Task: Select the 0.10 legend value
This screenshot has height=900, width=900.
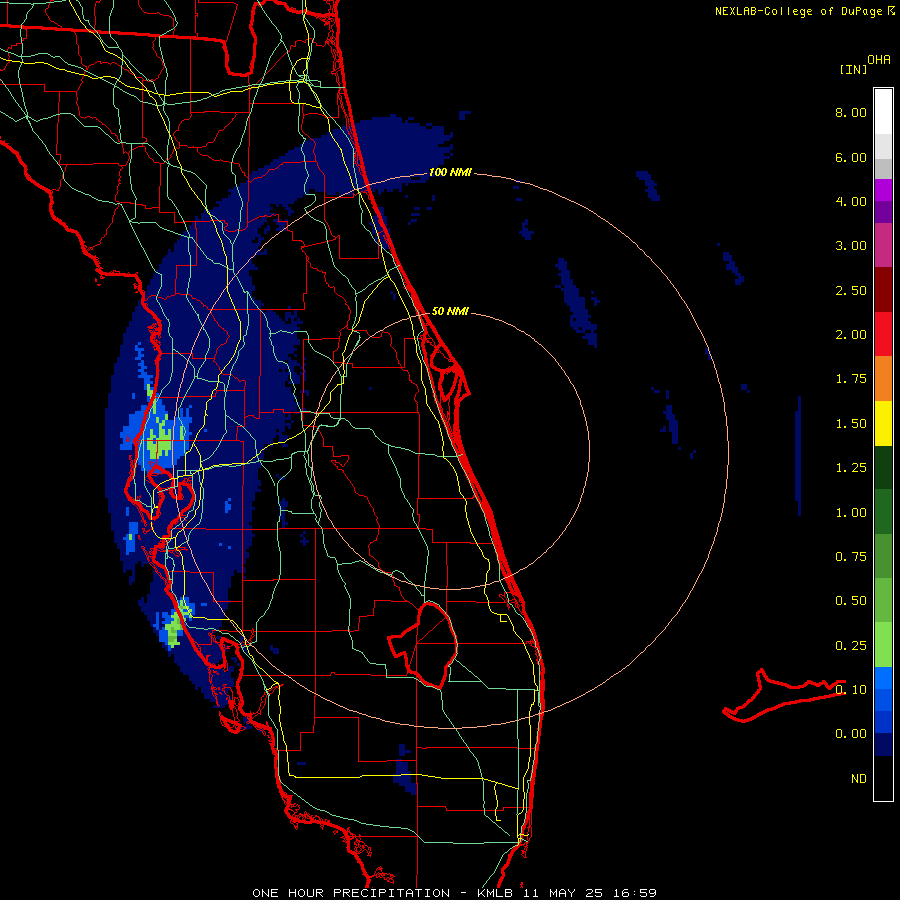Action: 851,690
